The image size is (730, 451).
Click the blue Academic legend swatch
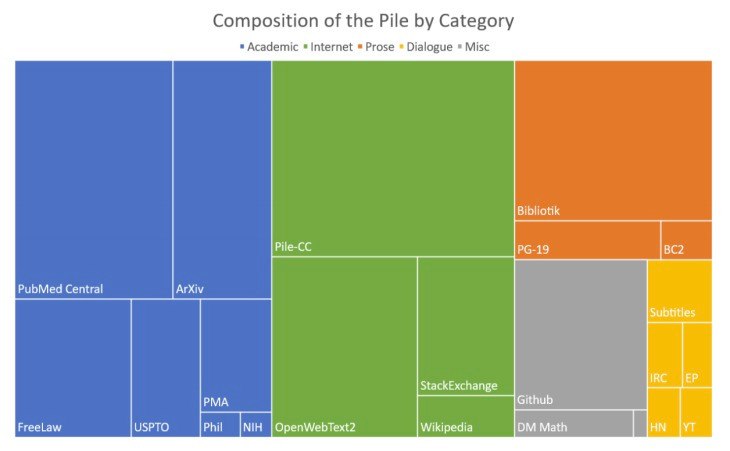pos(241,47)
